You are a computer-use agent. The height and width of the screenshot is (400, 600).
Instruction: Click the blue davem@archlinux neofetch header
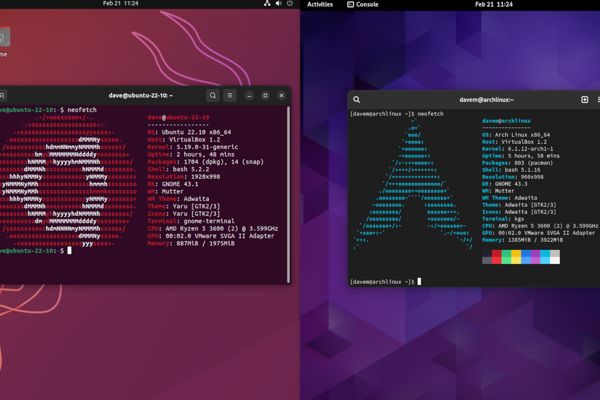(x=506, y=121)
